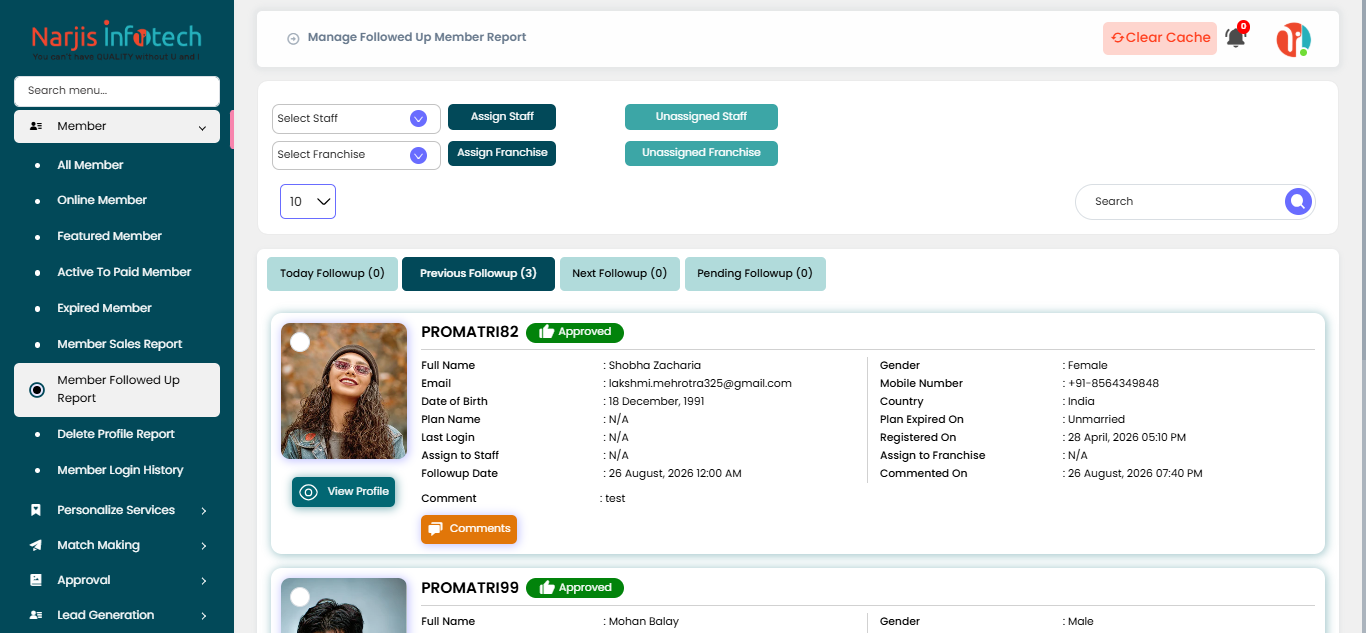The image size is (1366, 633).
Task: Click Mohan Balay's profile photo
Action: pyautogui.click(x=344, y=606)
